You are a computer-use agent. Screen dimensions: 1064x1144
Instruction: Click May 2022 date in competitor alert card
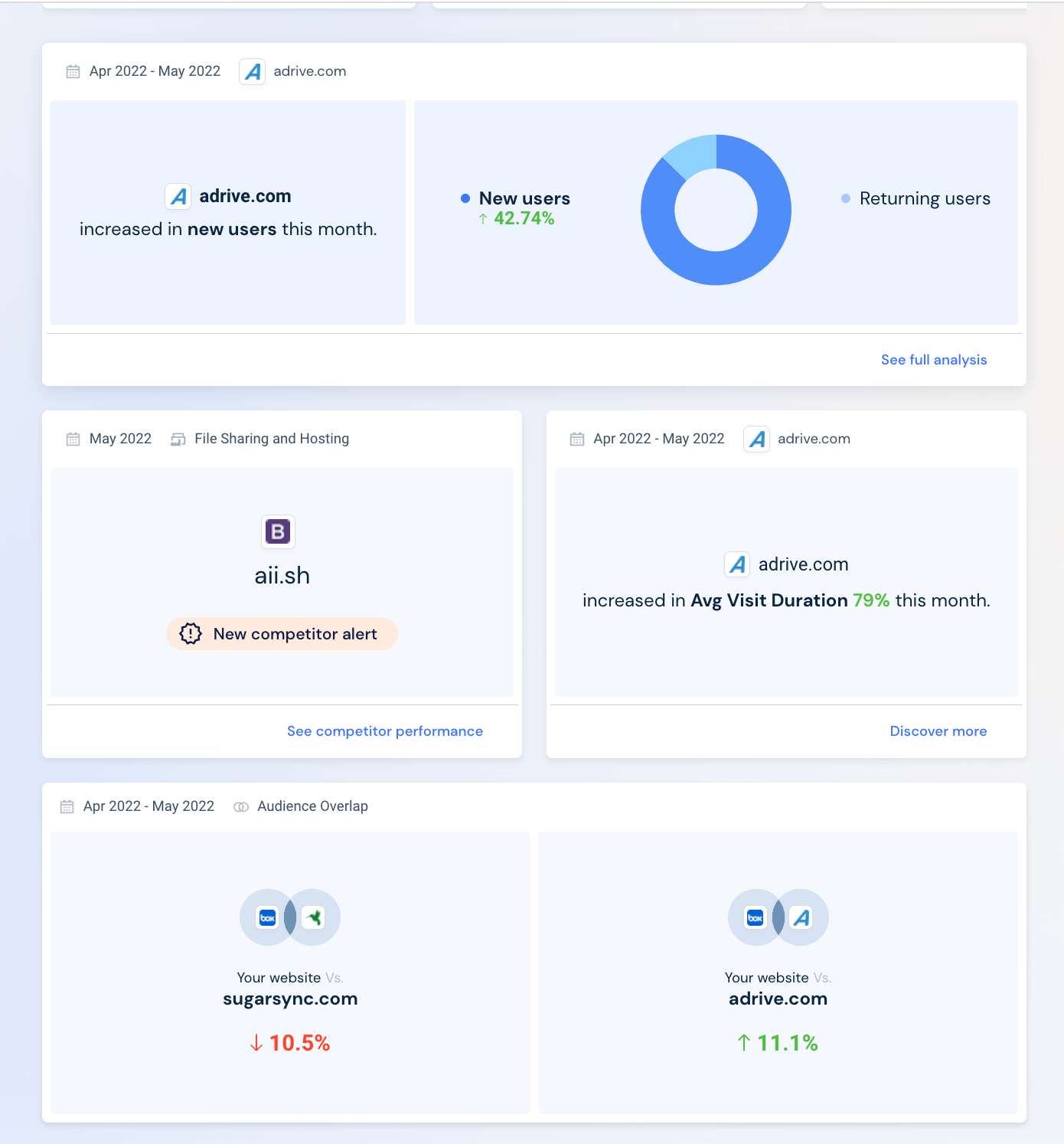click(120, 439)
